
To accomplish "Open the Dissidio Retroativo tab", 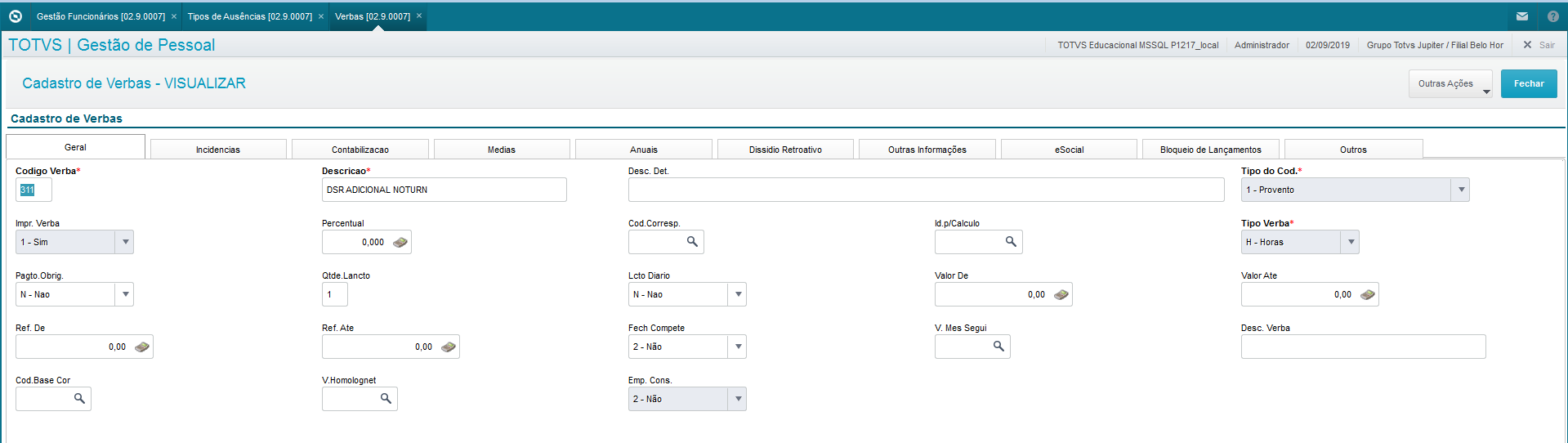I will pyautogui.click(x=785, y=150).
